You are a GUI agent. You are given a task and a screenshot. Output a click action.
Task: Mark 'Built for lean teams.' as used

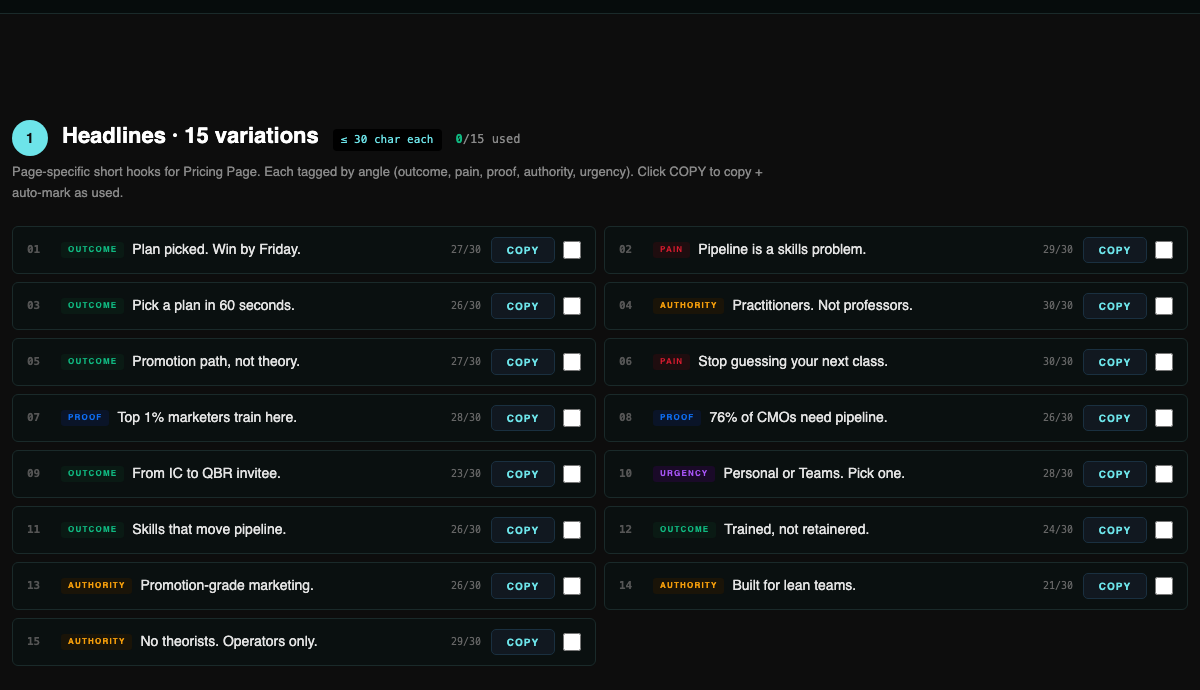1164,586
